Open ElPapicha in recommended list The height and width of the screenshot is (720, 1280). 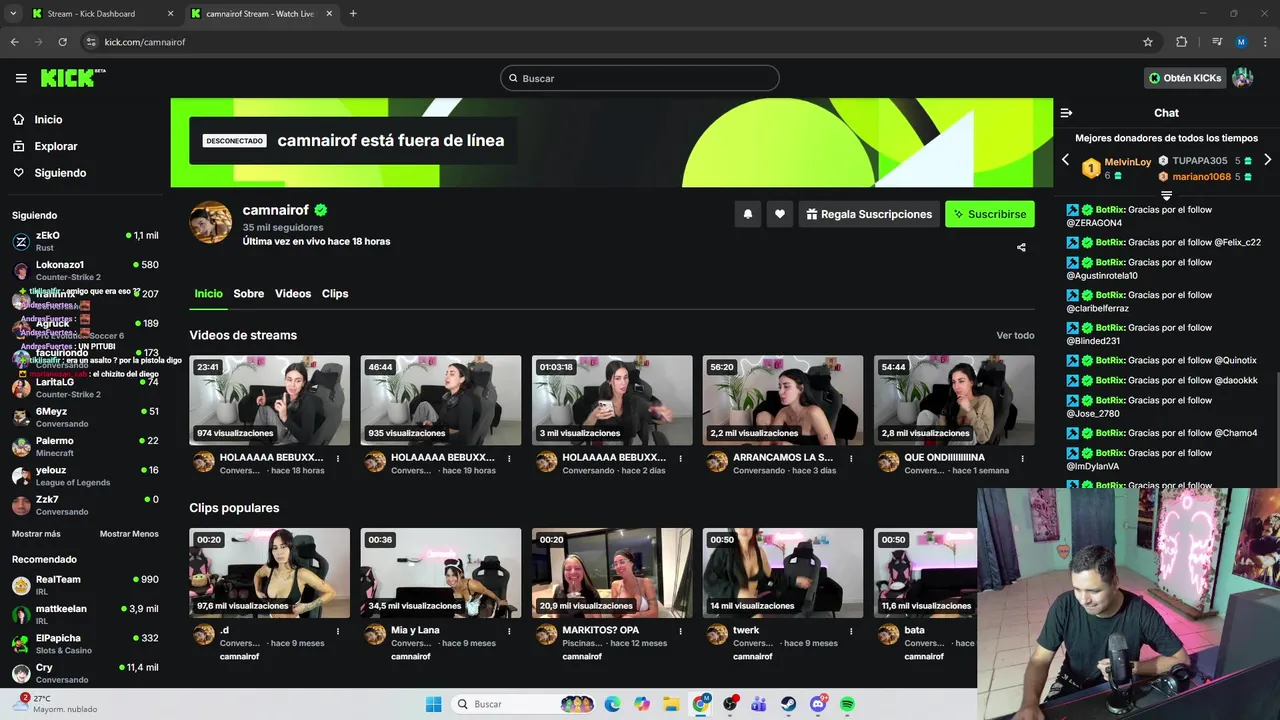85,644
